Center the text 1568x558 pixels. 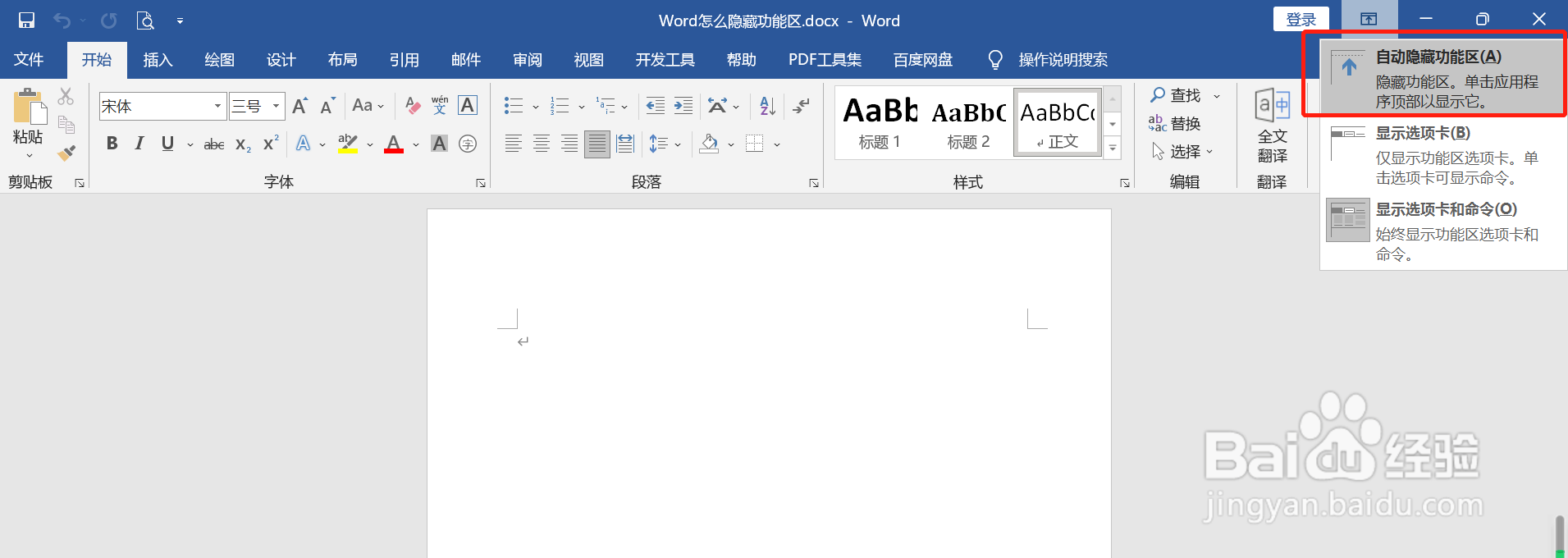click(542, 144)
